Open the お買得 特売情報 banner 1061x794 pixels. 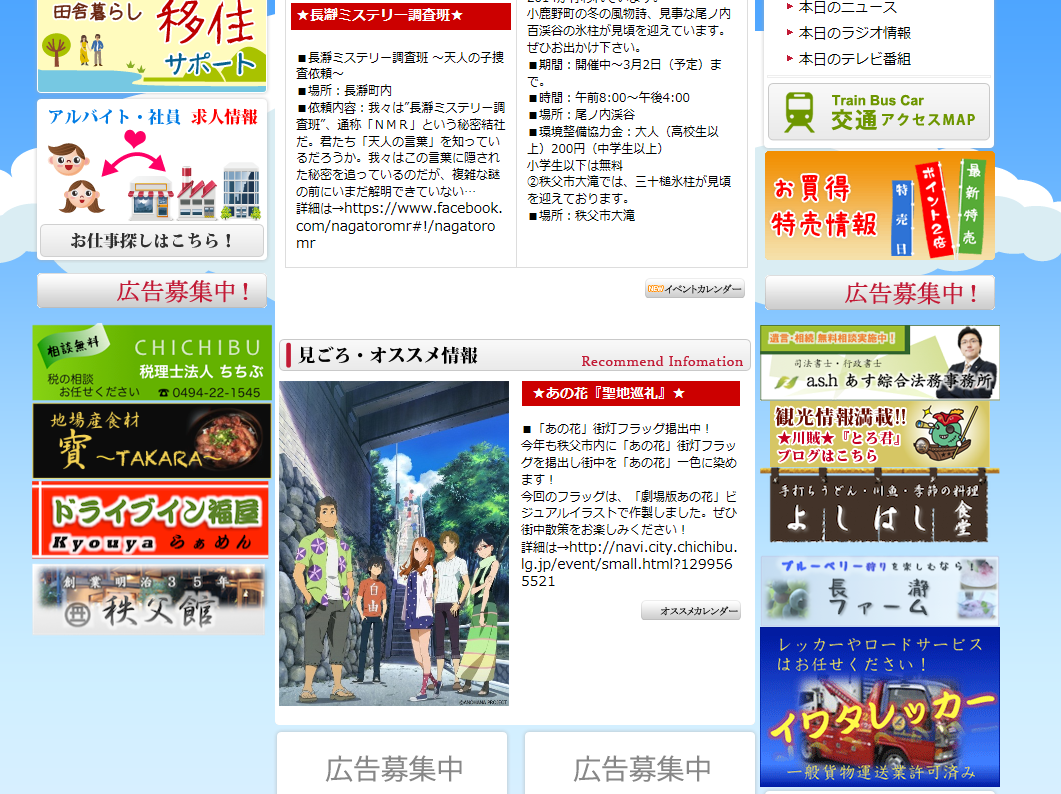pyautogui.click(x=880, y=205)
